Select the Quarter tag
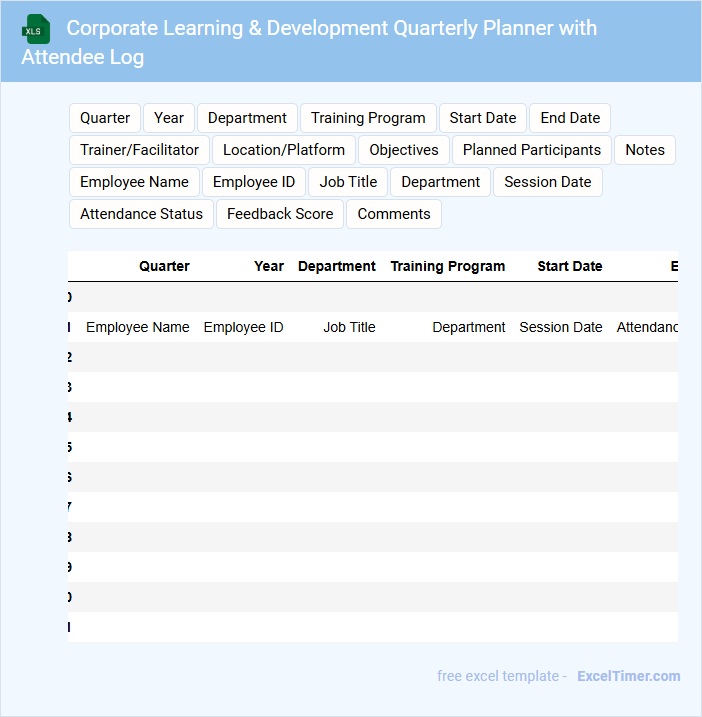The width and height of the screenshot is (702, 717). click(105, 118)
